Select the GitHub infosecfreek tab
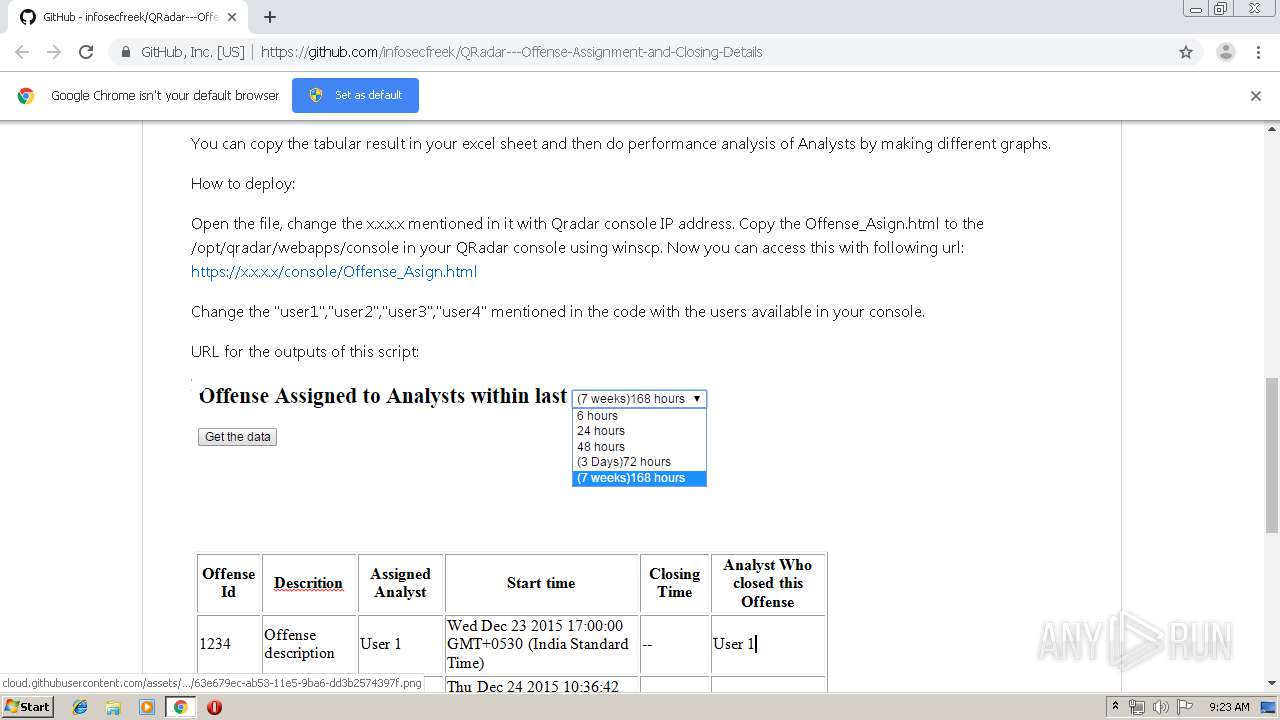This screenshot has height=720, width=1280. pos(130,17)
